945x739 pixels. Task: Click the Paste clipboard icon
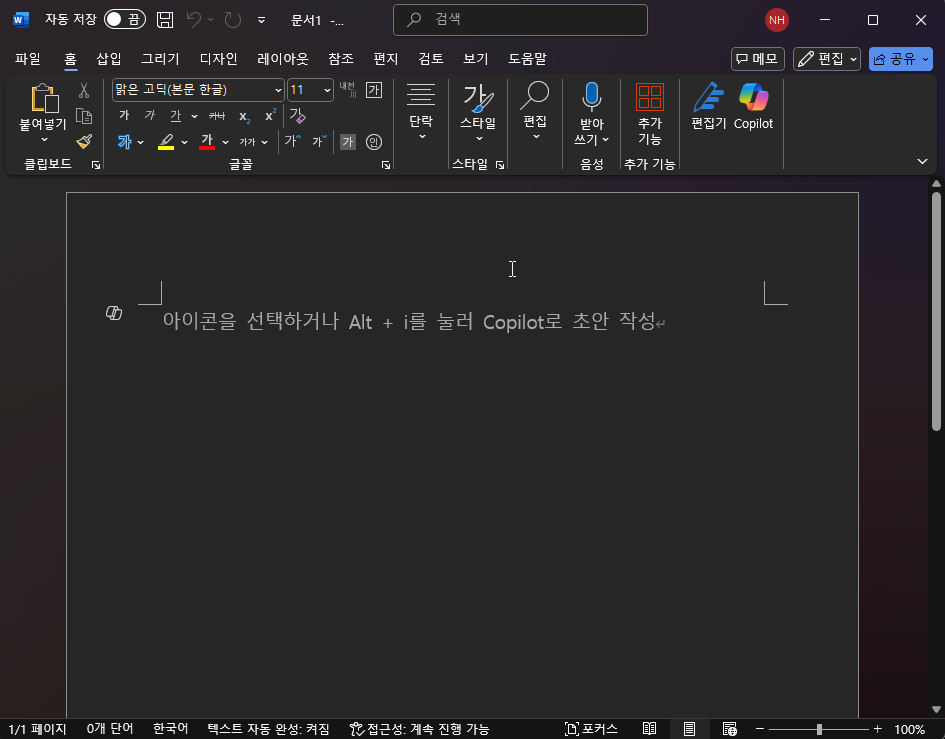click(x=44, y=98)
